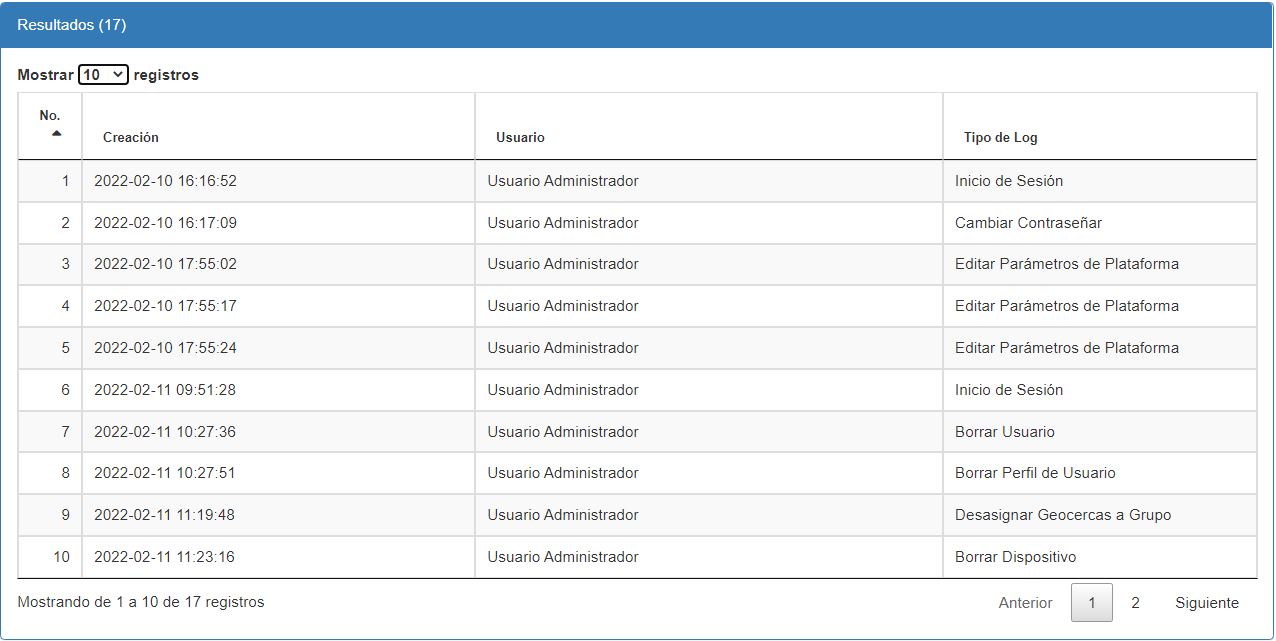Select row number 5 cell
Screen dimensions: 1276x641
pos(65,348)
